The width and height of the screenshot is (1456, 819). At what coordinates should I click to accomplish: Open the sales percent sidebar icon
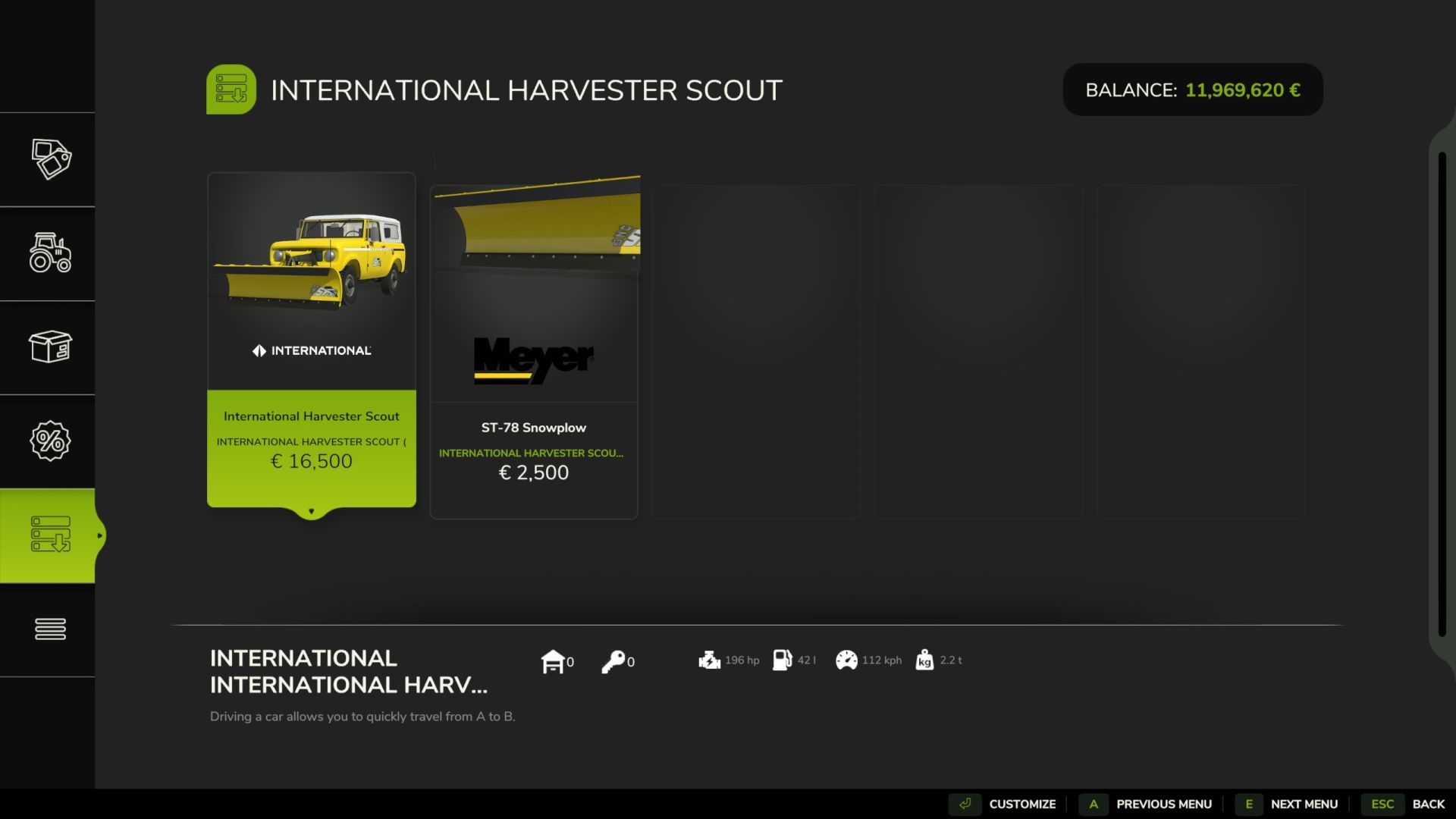click(x=49, y=441)
